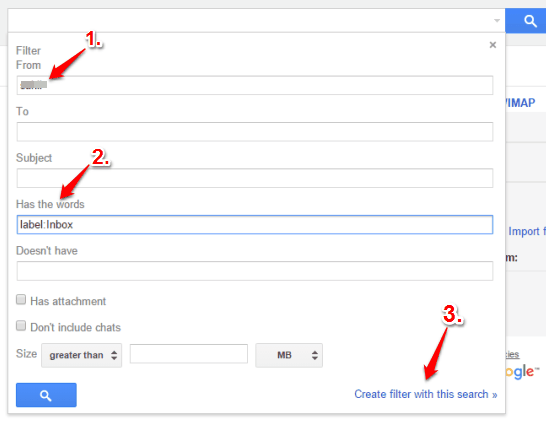This screenshot has width=546, height=424.
Task: Click the top search bar text box
Action: [x=249, y=21]
